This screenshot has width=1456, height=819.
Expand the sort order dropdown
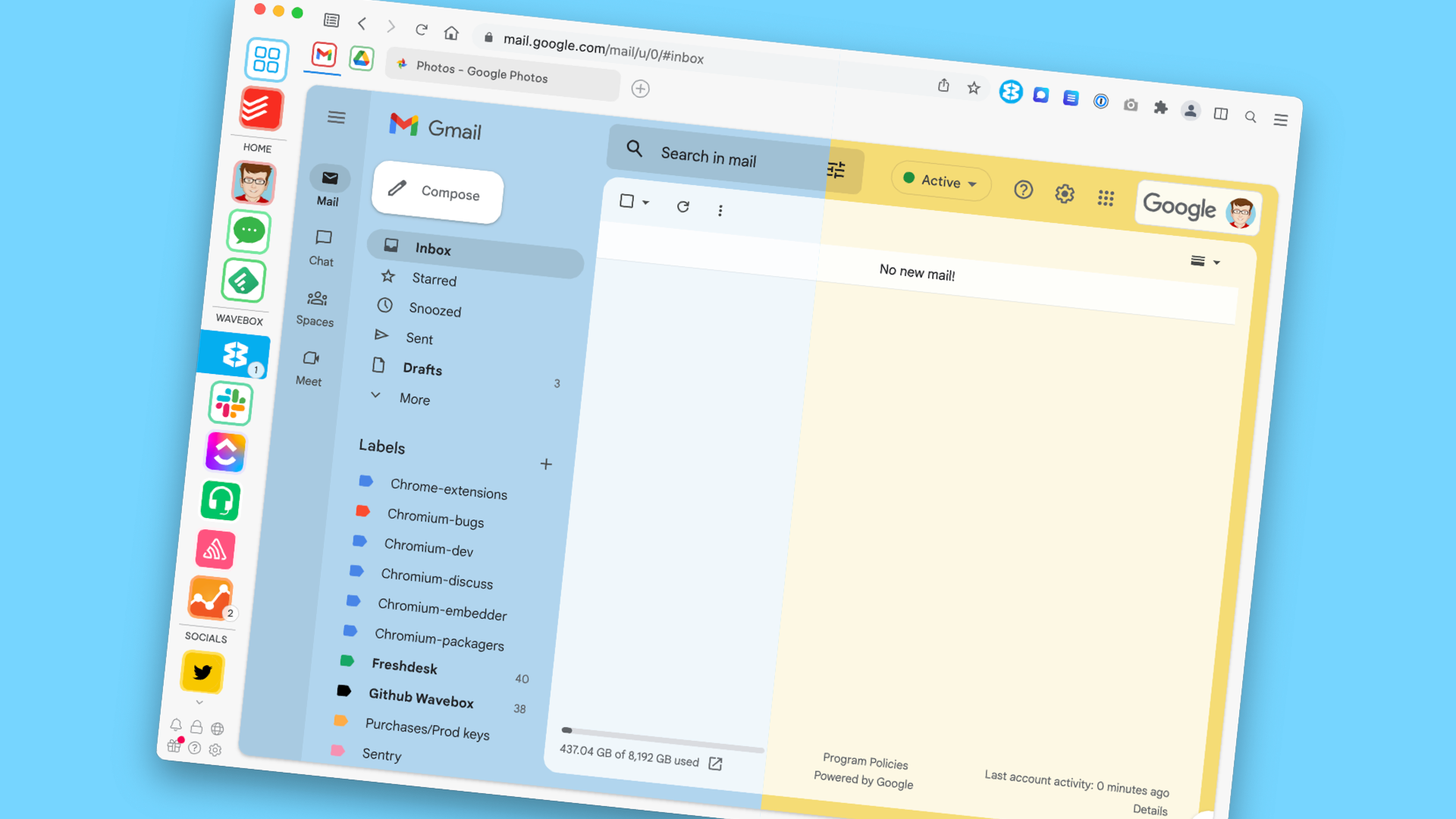pos(1204,262)
